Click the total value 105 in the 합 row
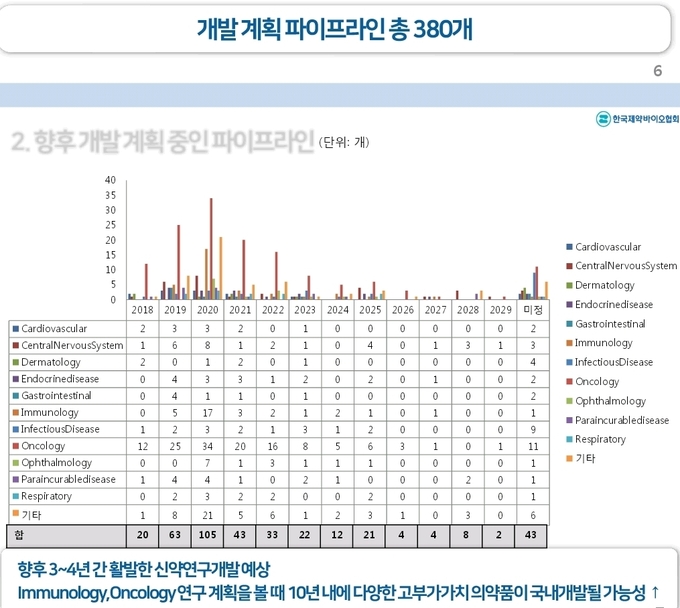This screenshot has width=680, height=608. click(209, 534)
